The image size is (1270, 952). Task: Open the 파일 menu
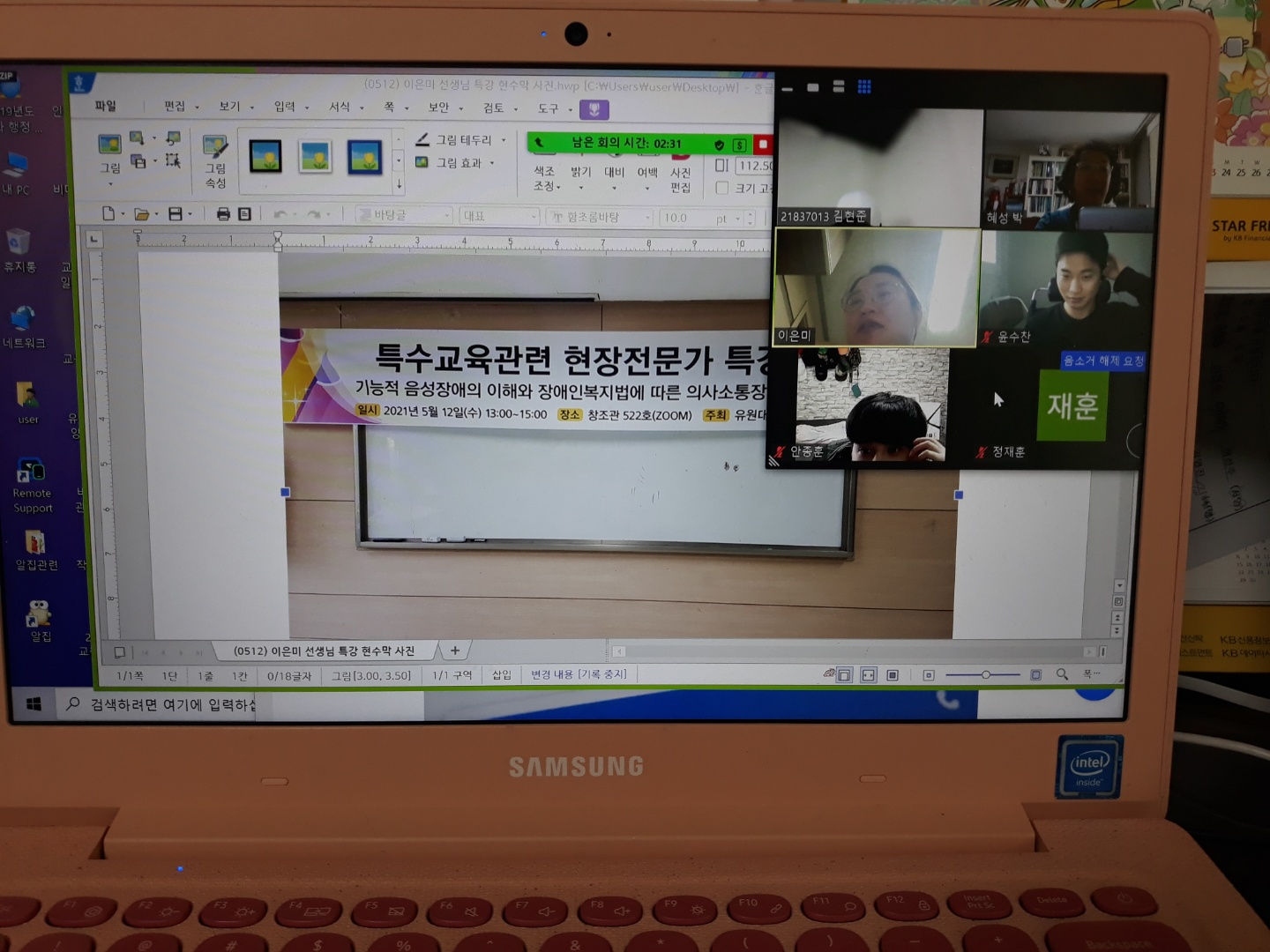click(106, 106)
